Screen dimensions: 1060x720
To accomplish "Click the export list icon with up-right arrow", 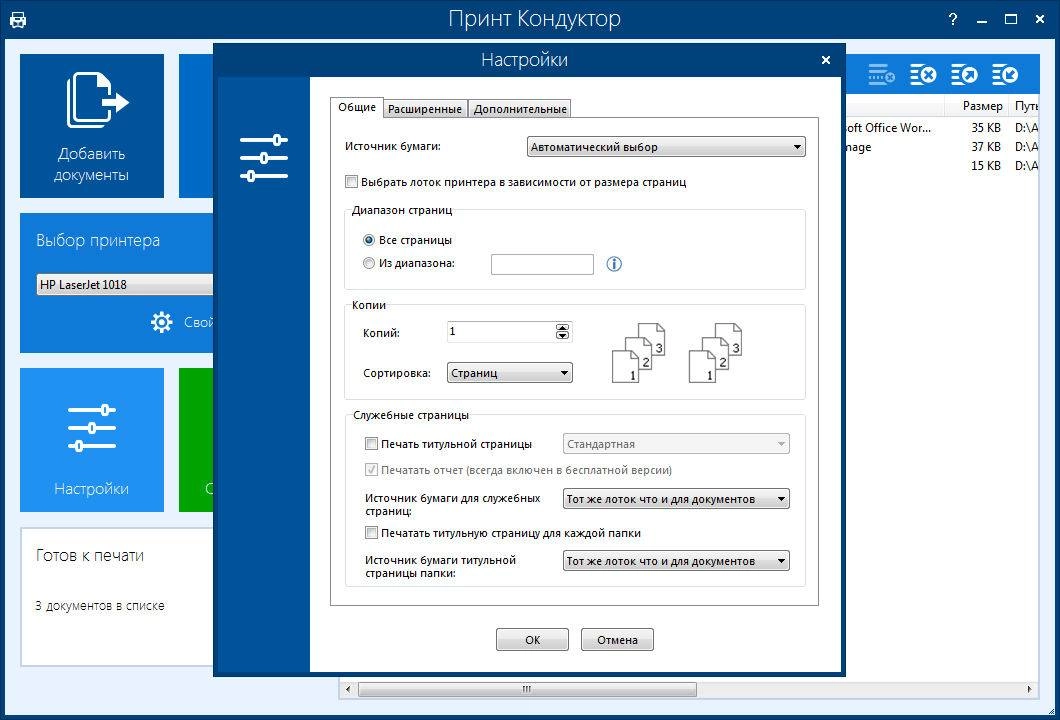I will pyautogui.click(x=964, y=74).
